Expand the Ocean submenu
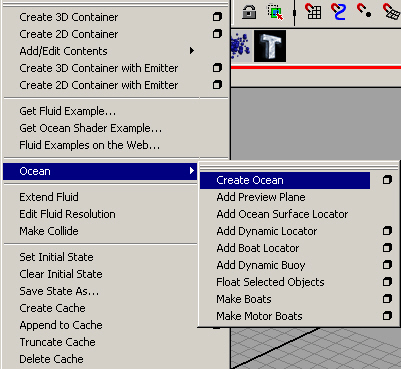 (x=100, y=171)
